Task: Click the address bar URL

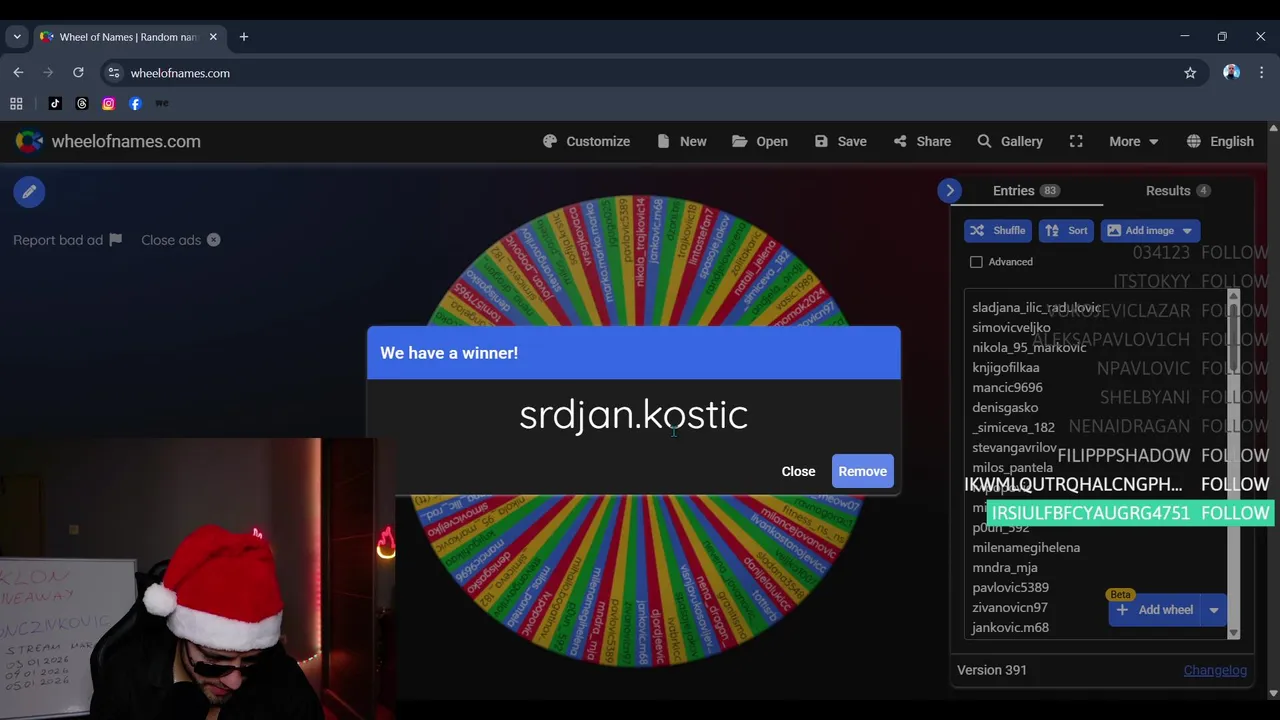Action: [180, 73]
